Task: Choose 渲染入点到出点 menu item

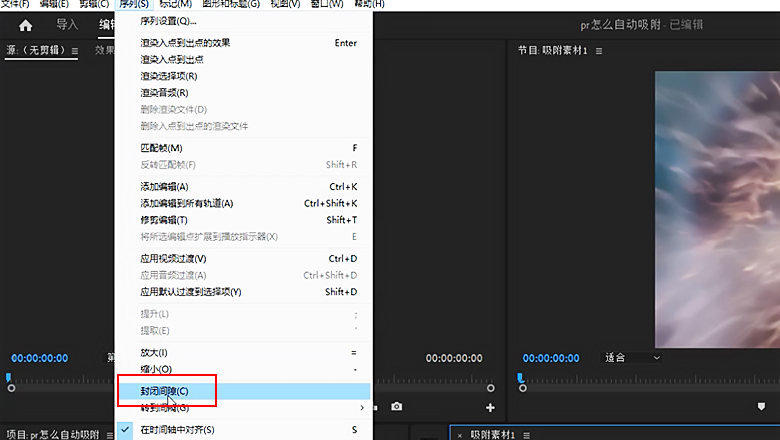Action: click(244, 60)
